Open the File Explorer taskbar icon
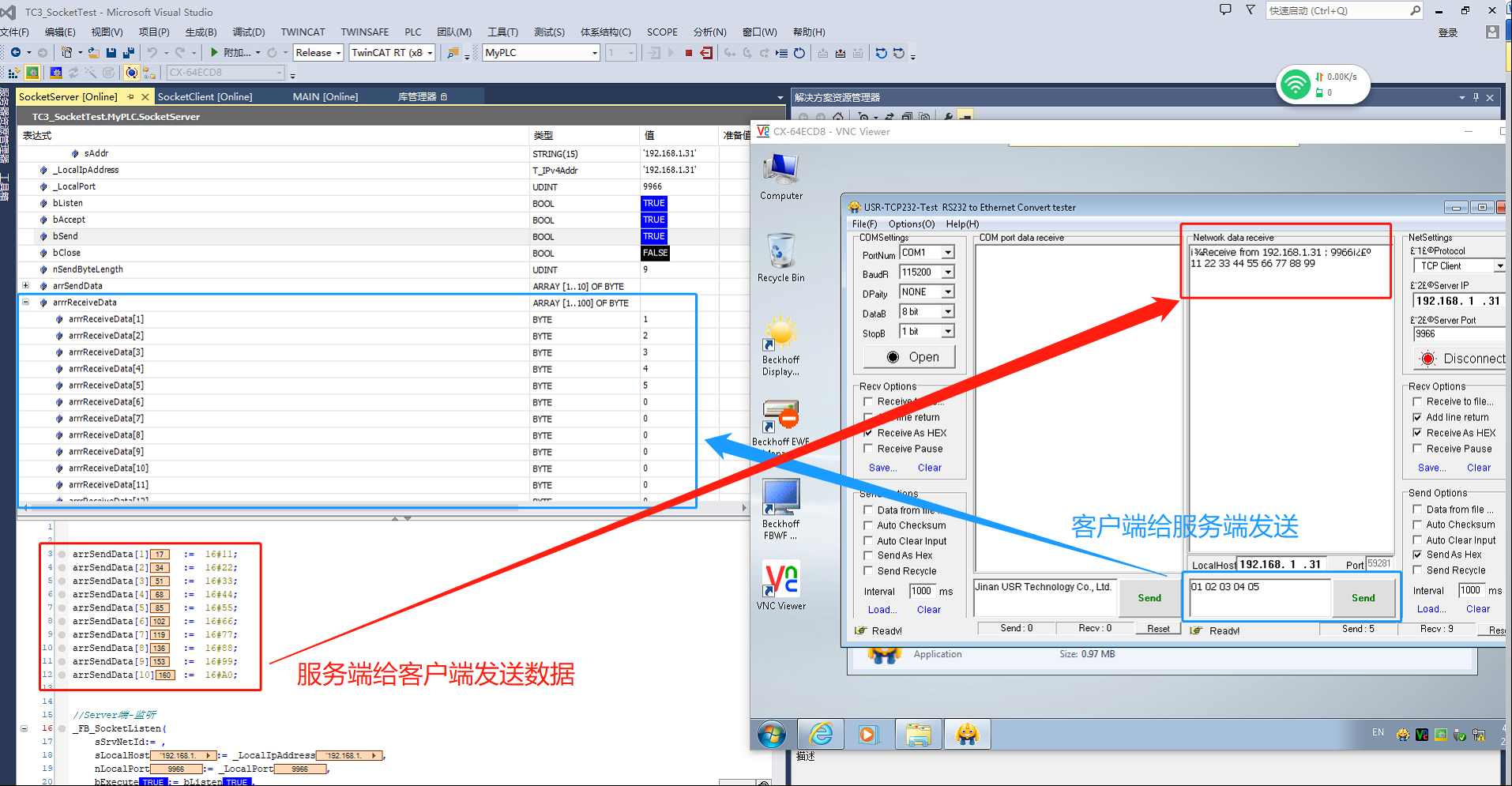The image size is (1512, 786). pos(918,735)
